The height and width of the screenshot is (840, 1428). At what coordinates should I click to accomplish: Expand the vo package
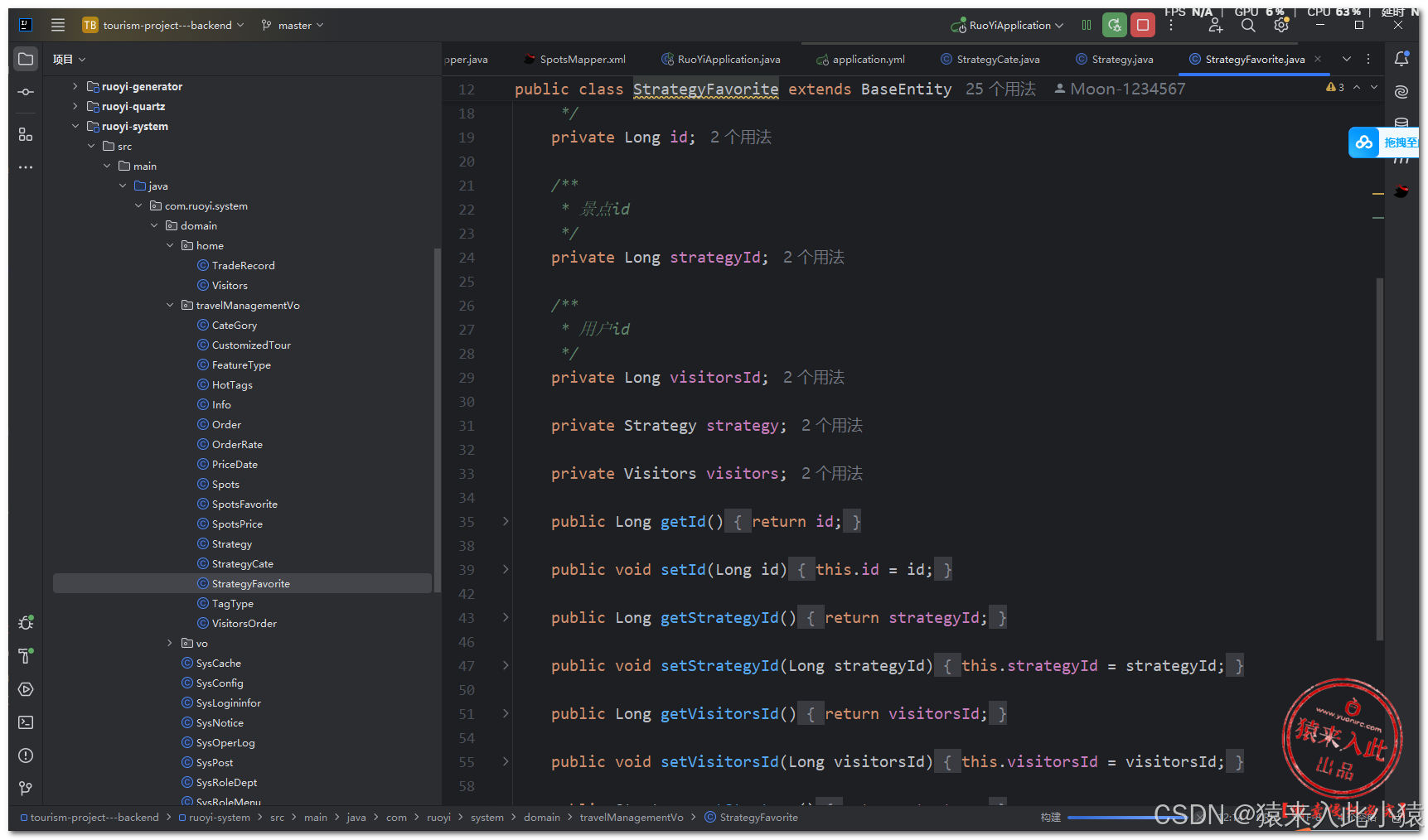(170, 643)
